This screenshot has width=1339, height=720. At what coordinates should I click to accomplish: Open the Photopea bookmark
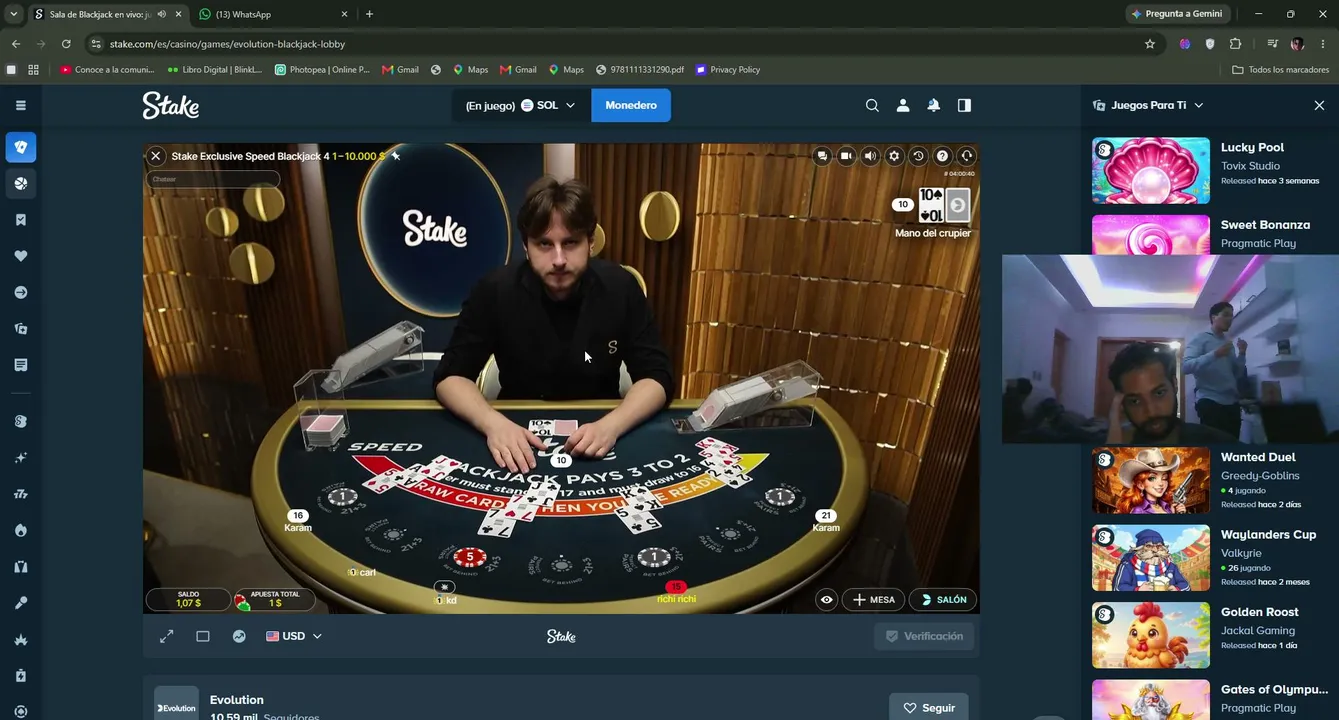[x=322, y=70]
